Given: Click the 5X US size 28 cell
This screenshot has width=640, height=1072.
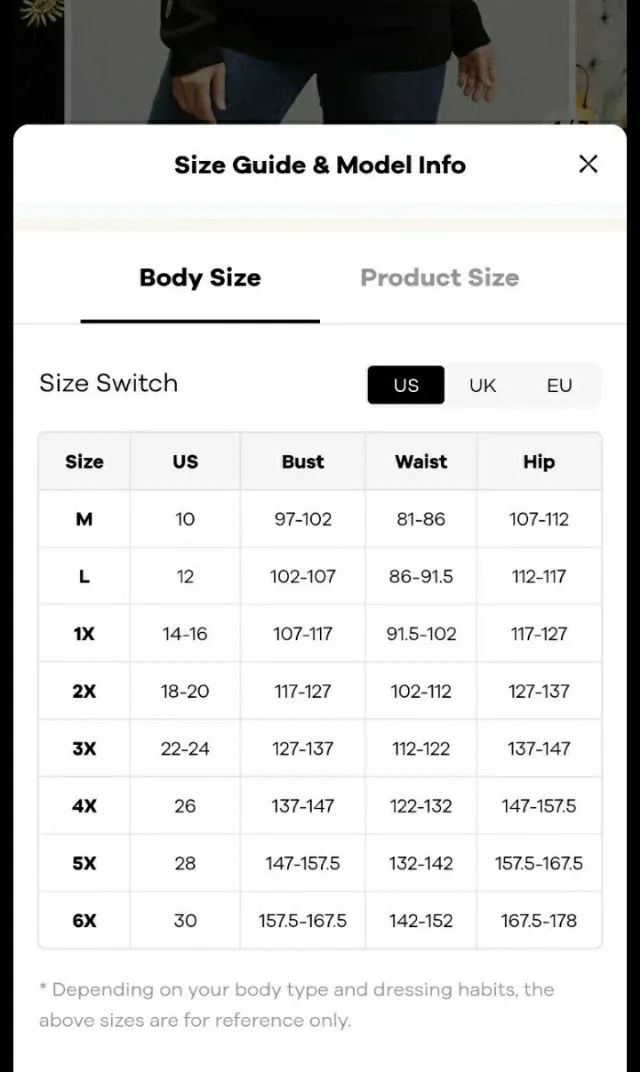Looking at the screenshot, I should click(185, 863).
